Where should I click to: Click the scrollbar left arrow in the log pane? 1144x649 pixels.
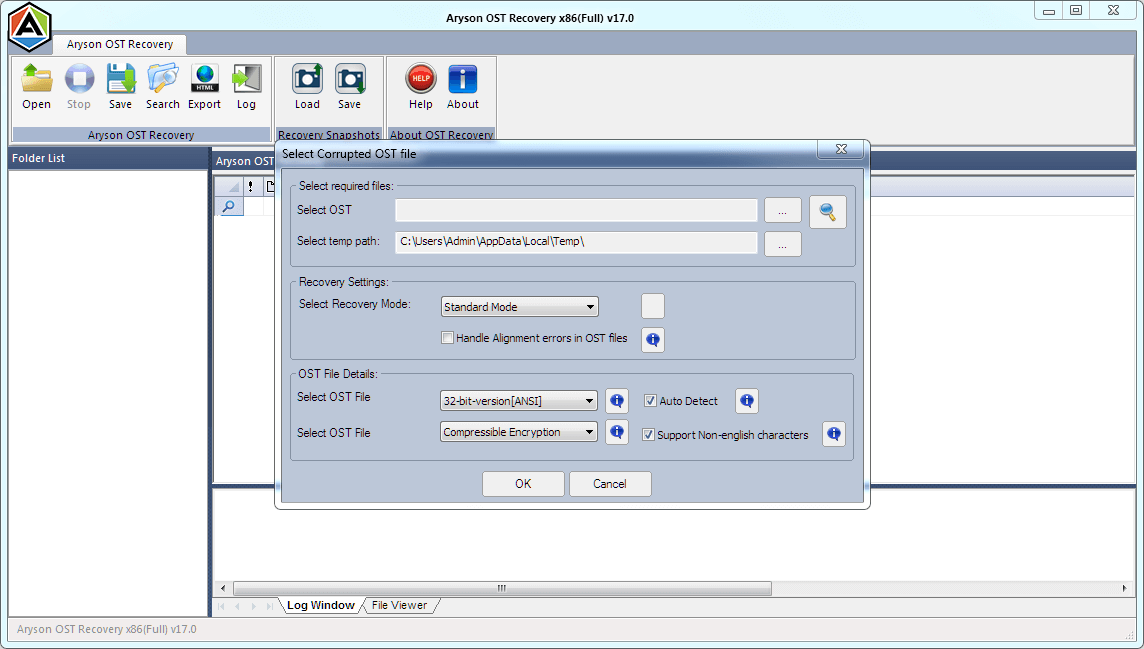point(223,588)
